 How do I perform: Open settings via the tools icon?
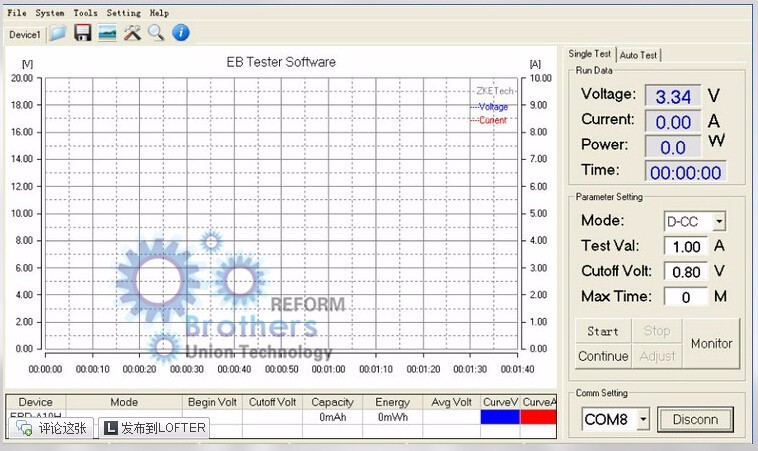[132, 33]
